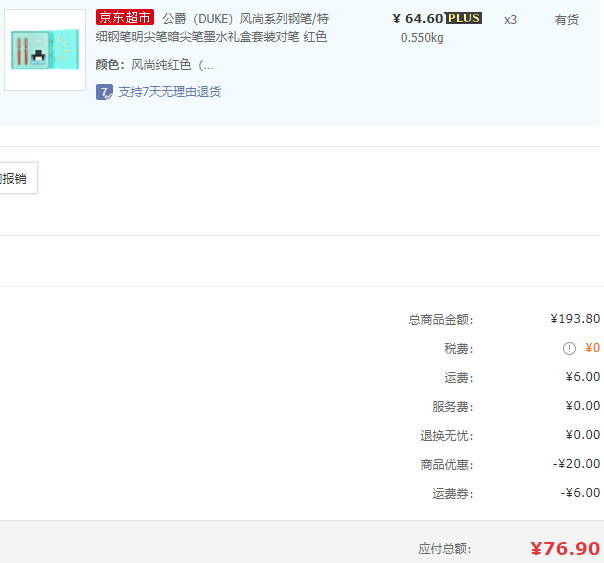The image size is (604, 563).
Task: Click the 总商品金额 value ¥193.80
Action: click(575, 319)
